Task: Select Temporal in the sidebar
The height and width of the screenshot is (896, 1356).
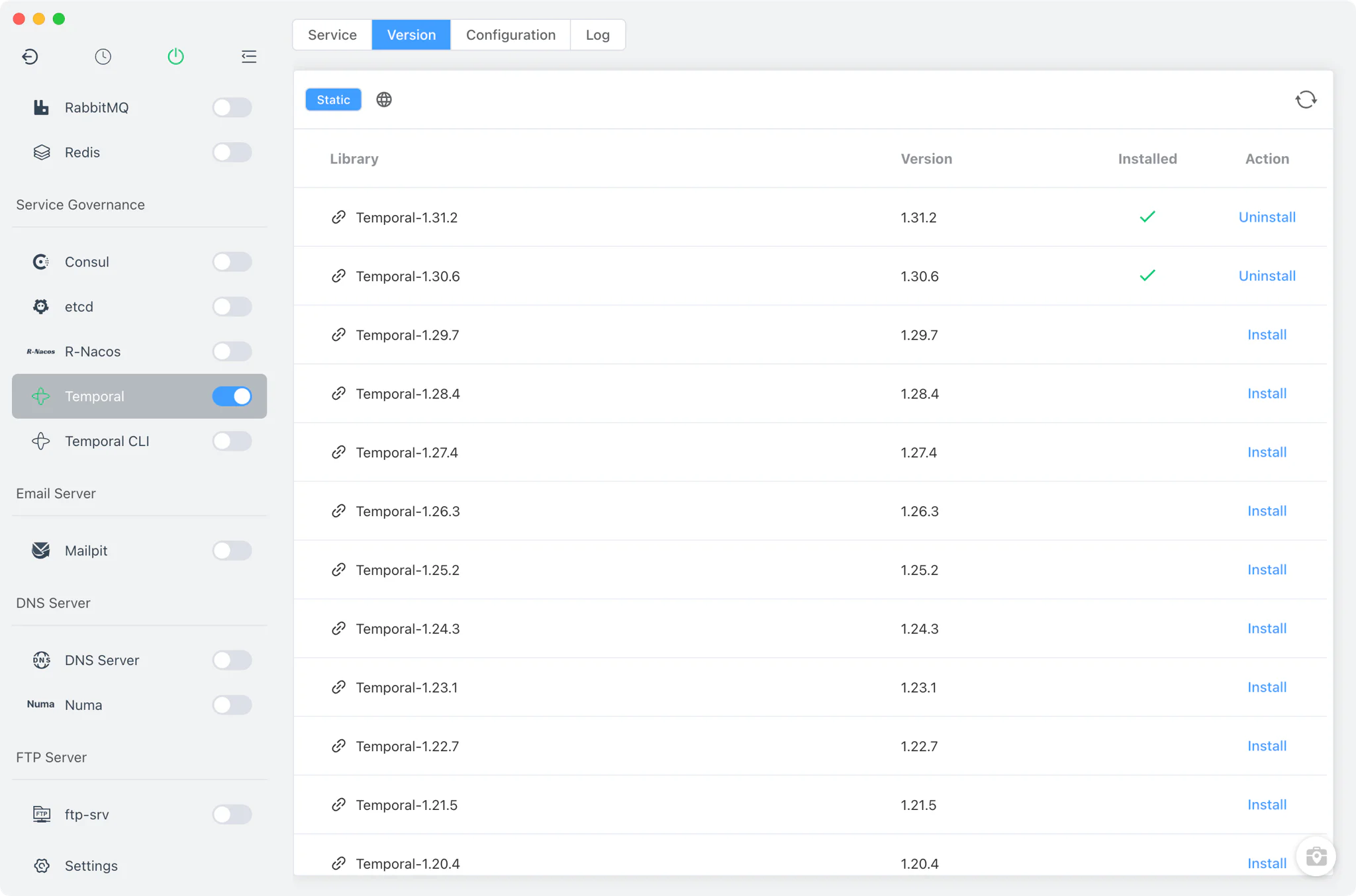Action: 139,396
